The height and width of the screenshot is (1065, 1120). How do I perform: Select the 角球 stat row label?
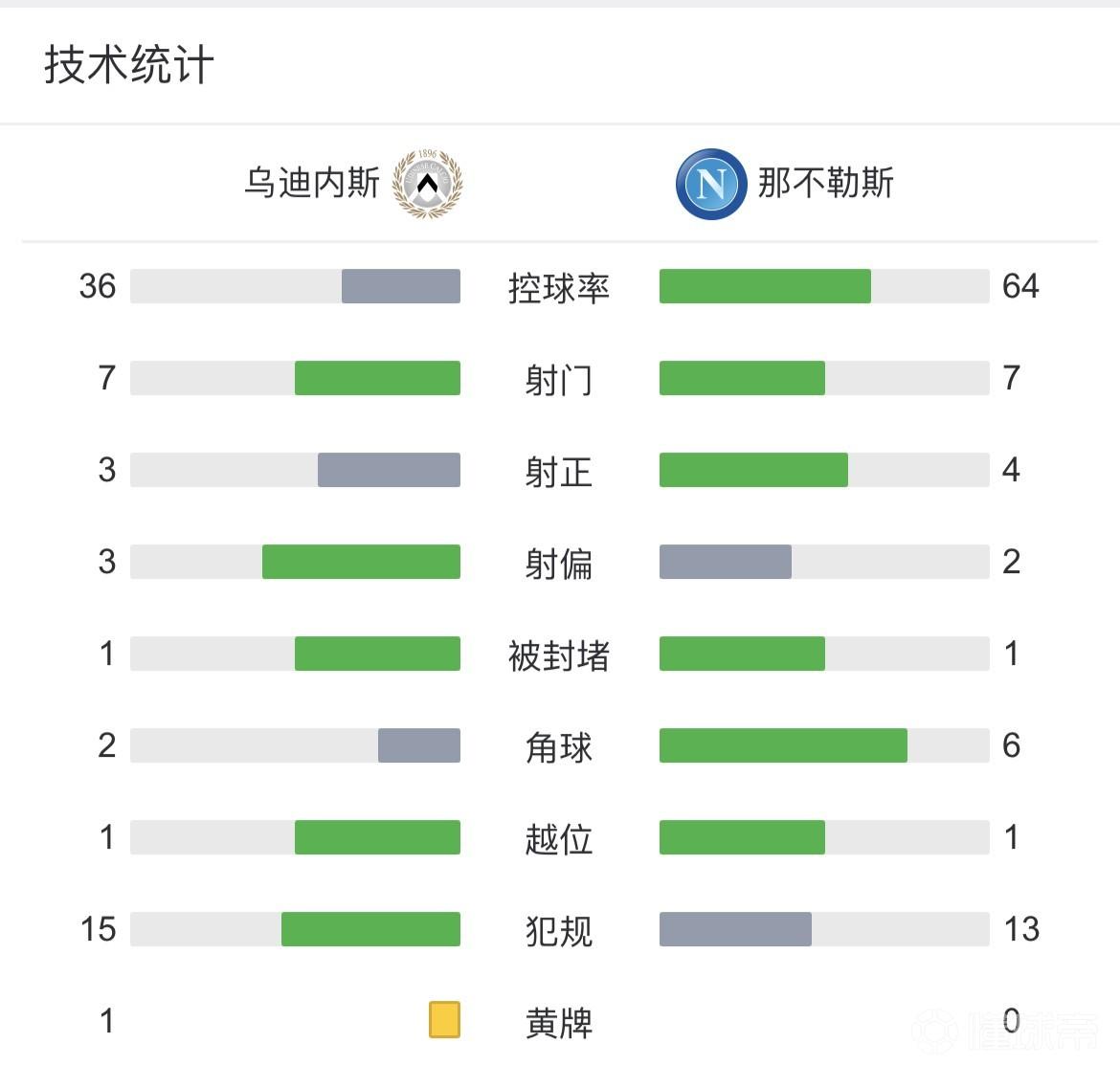coord(559,746)
